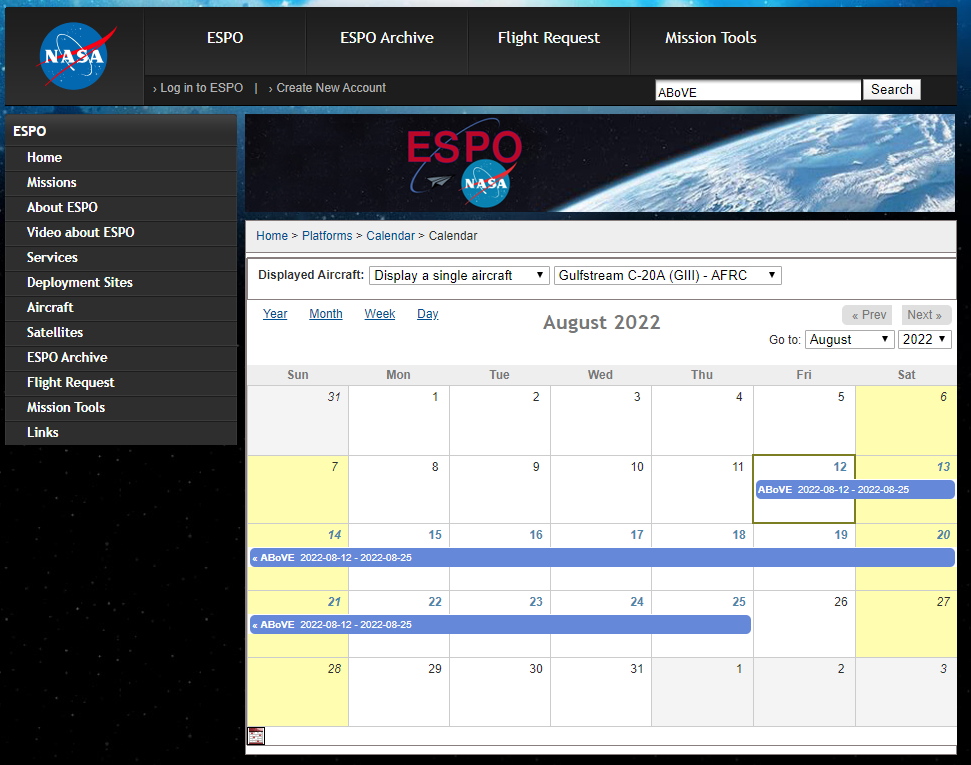
Task: Click day number 20 in the calendar
Action: [943, 535]
